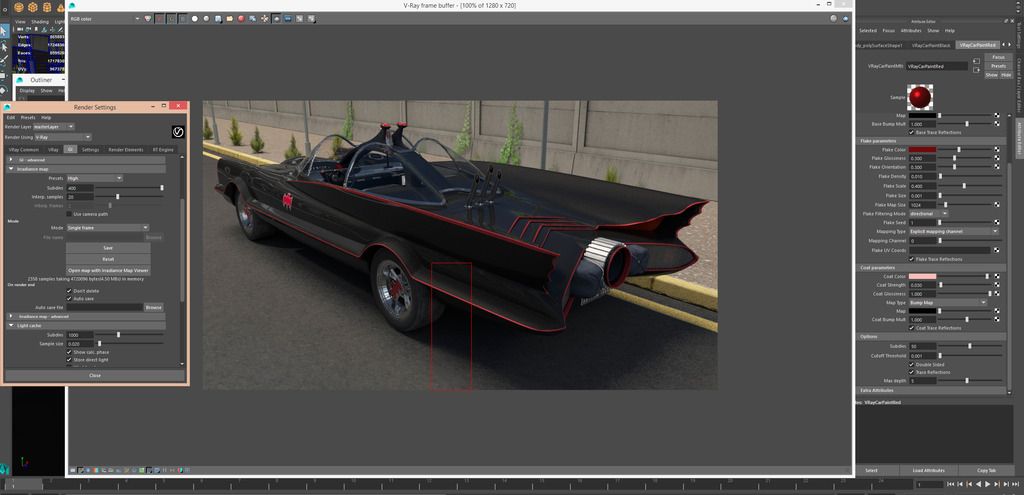The image size is (1024, 495).
Task: Click map button beside Coat Color
Action: pyautogui.click(x=997, y=276)
